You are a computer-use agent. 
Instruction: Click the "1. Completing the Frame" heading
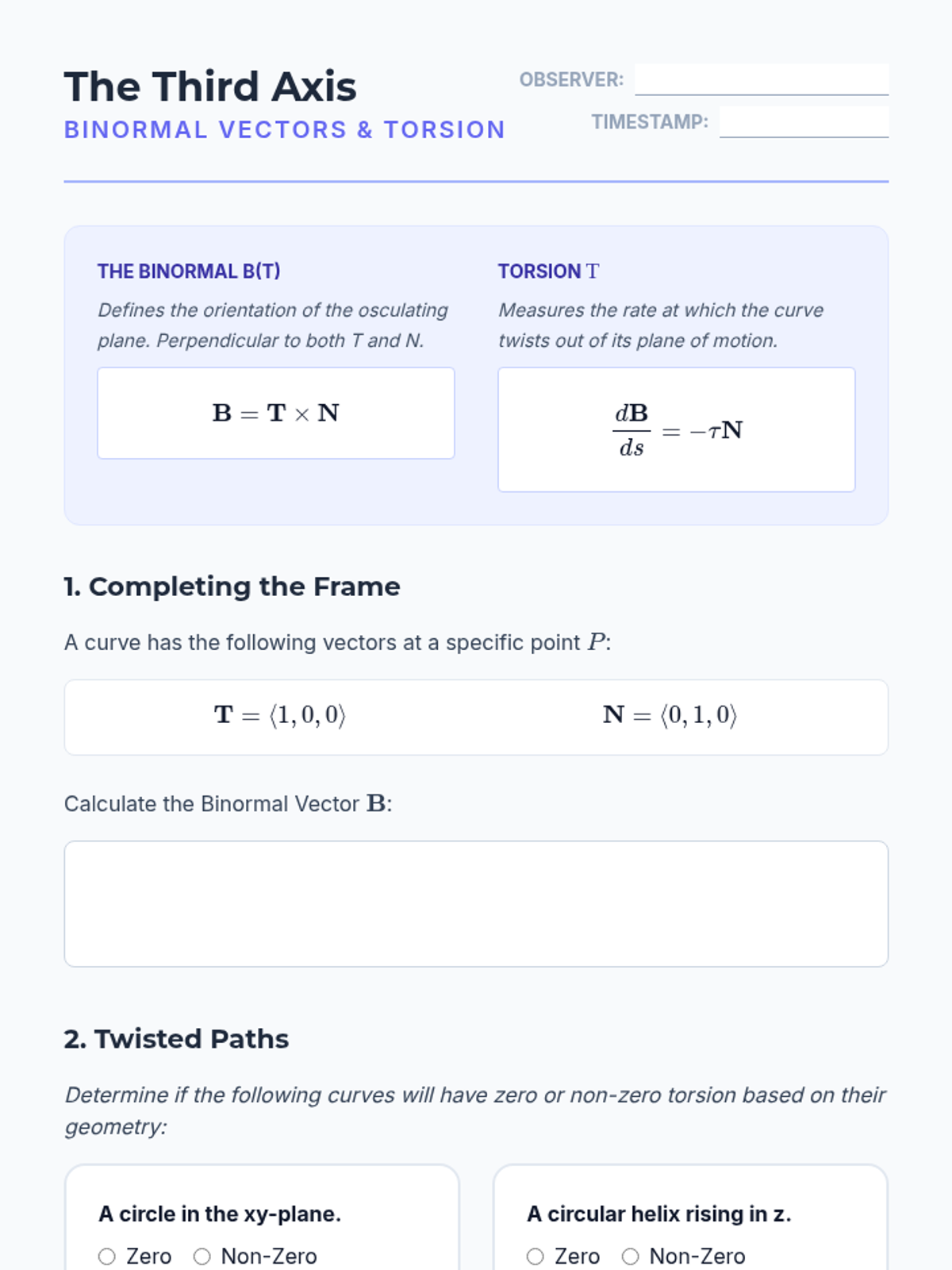coord(232,587)
